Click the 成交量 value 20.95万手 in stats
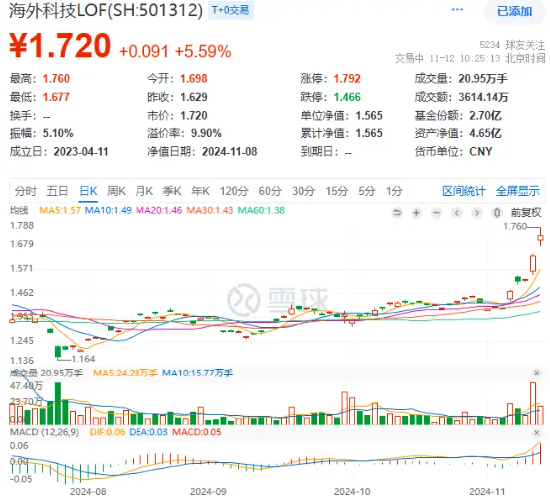The width and height of the screenshot is (550, 500). tap(483, 79)
